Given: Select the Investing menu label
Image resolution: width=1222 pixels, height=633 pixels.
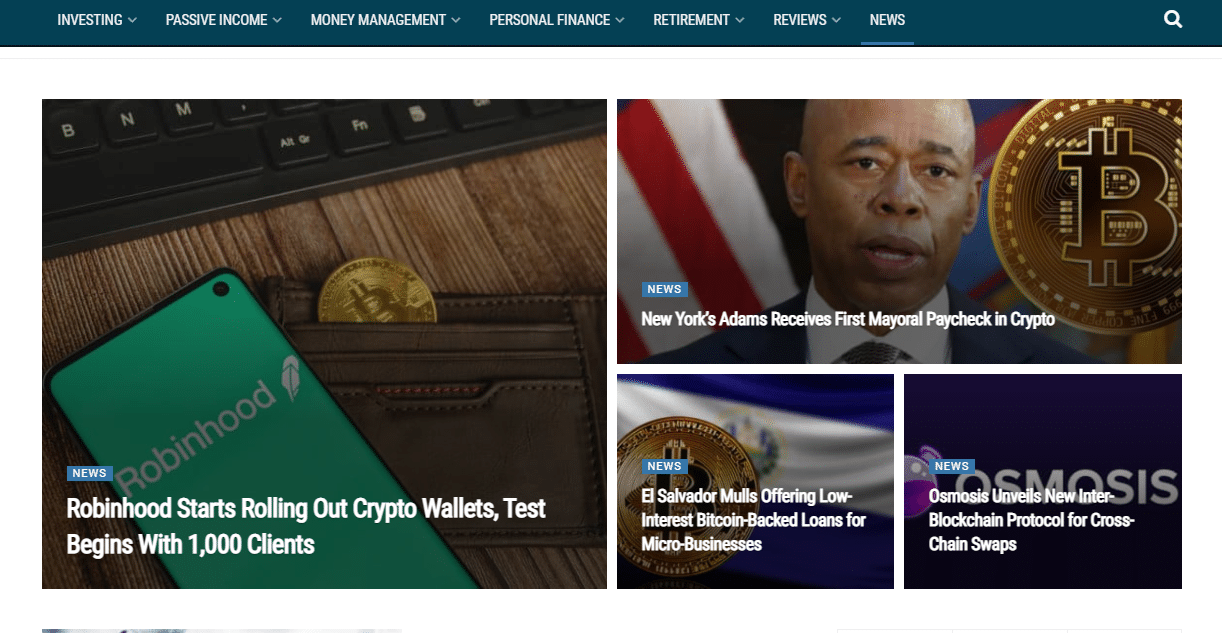Looking at the screenshot, I should tap(90, 20).
